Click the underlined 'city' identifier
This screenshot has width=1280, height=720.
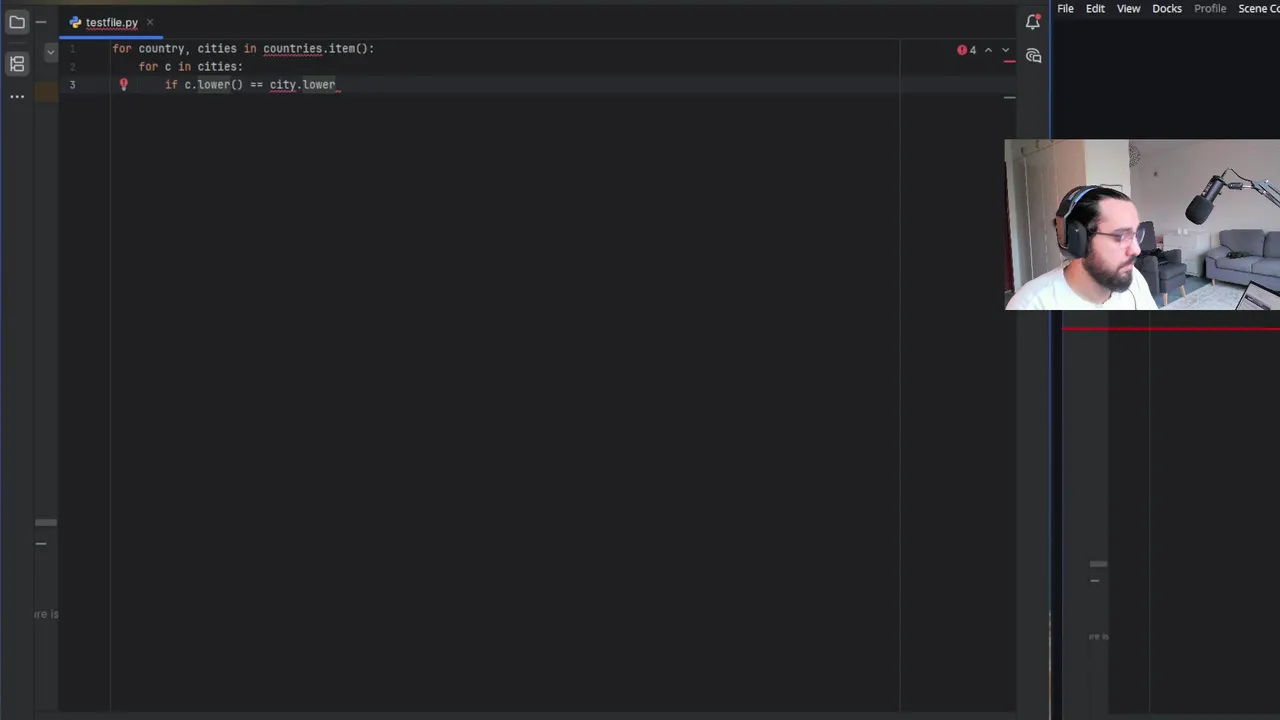pyautogui.click(x=282, y=85)
